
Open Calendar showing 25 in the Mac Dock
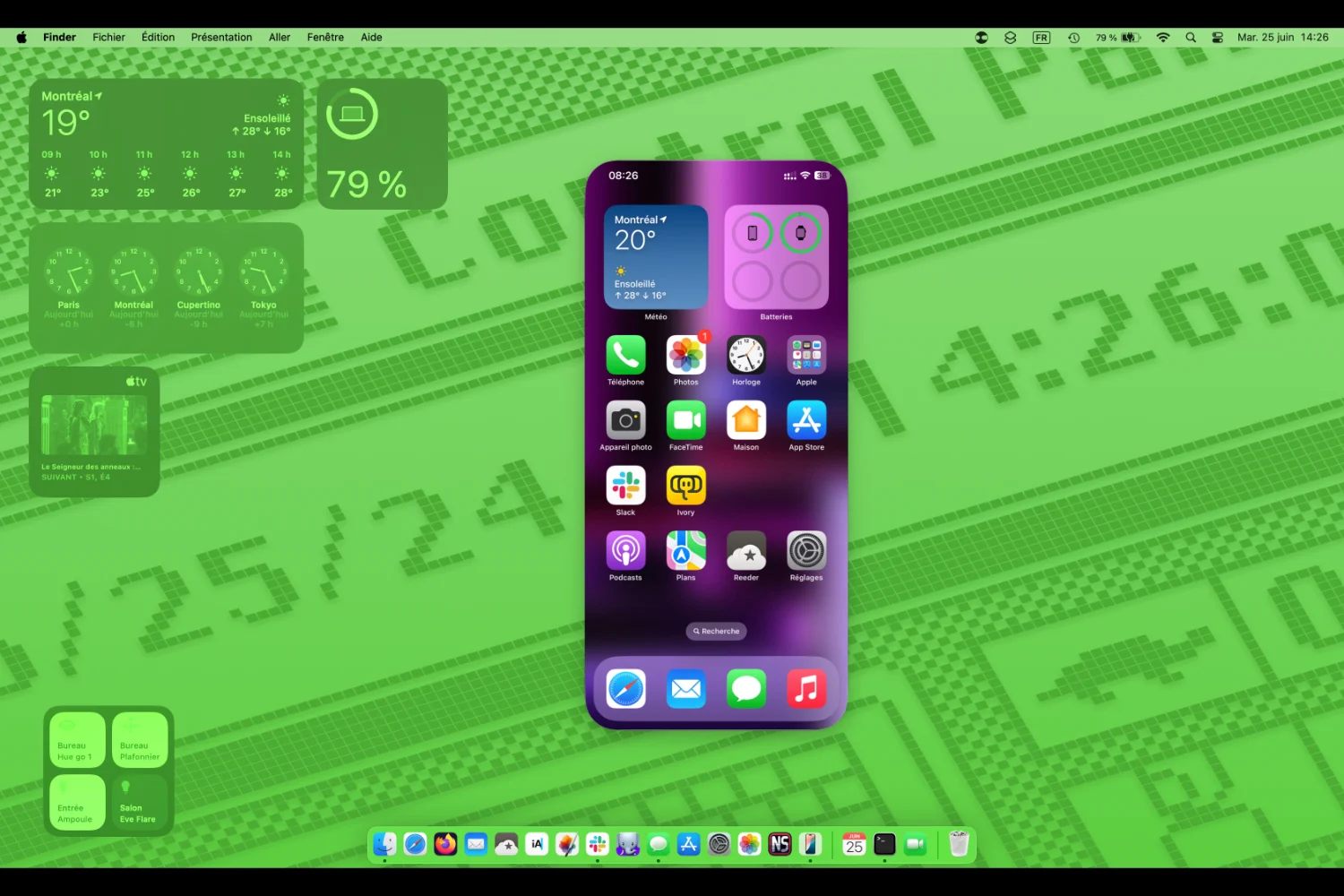854,844
